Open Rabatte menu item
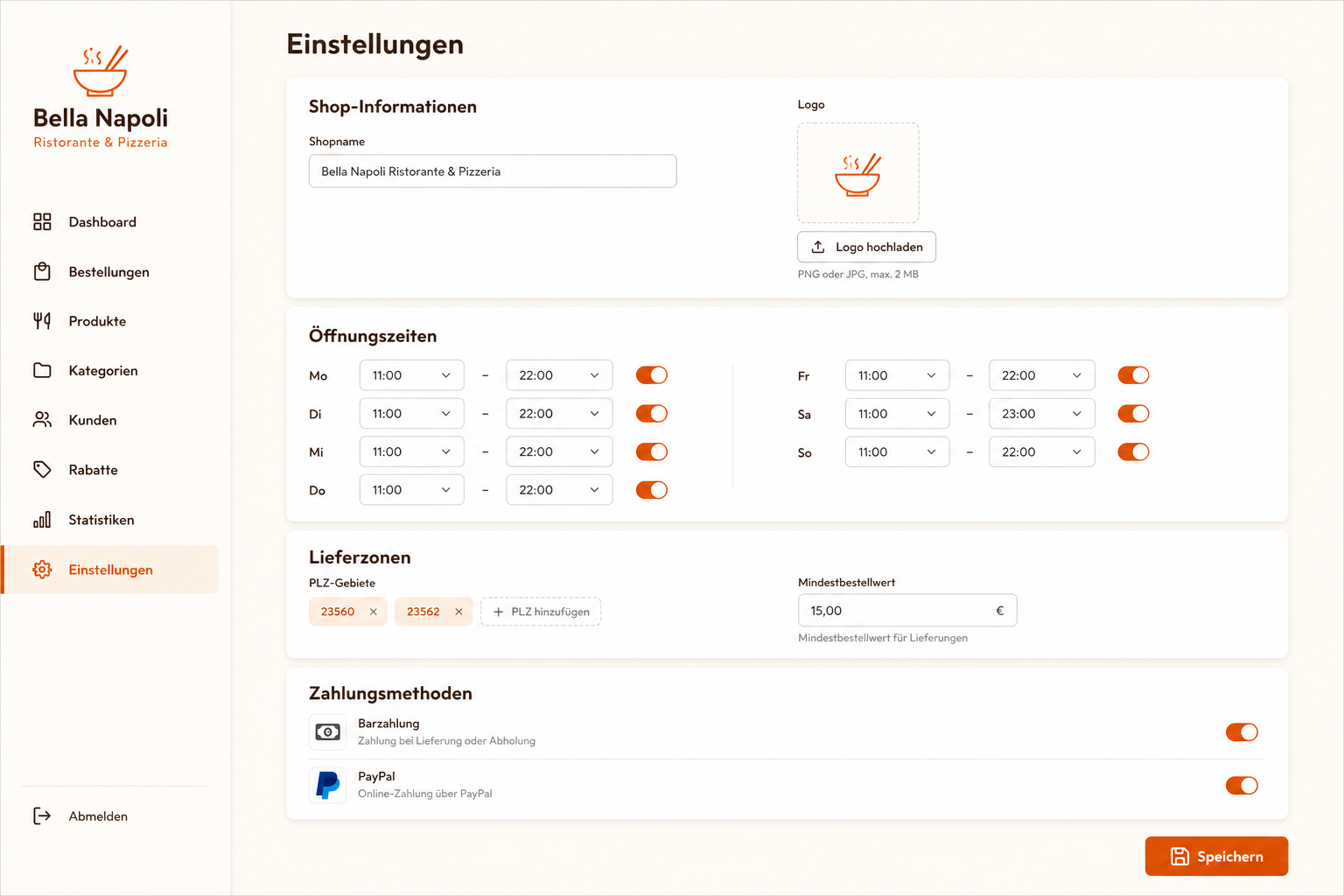 point(111,470)
